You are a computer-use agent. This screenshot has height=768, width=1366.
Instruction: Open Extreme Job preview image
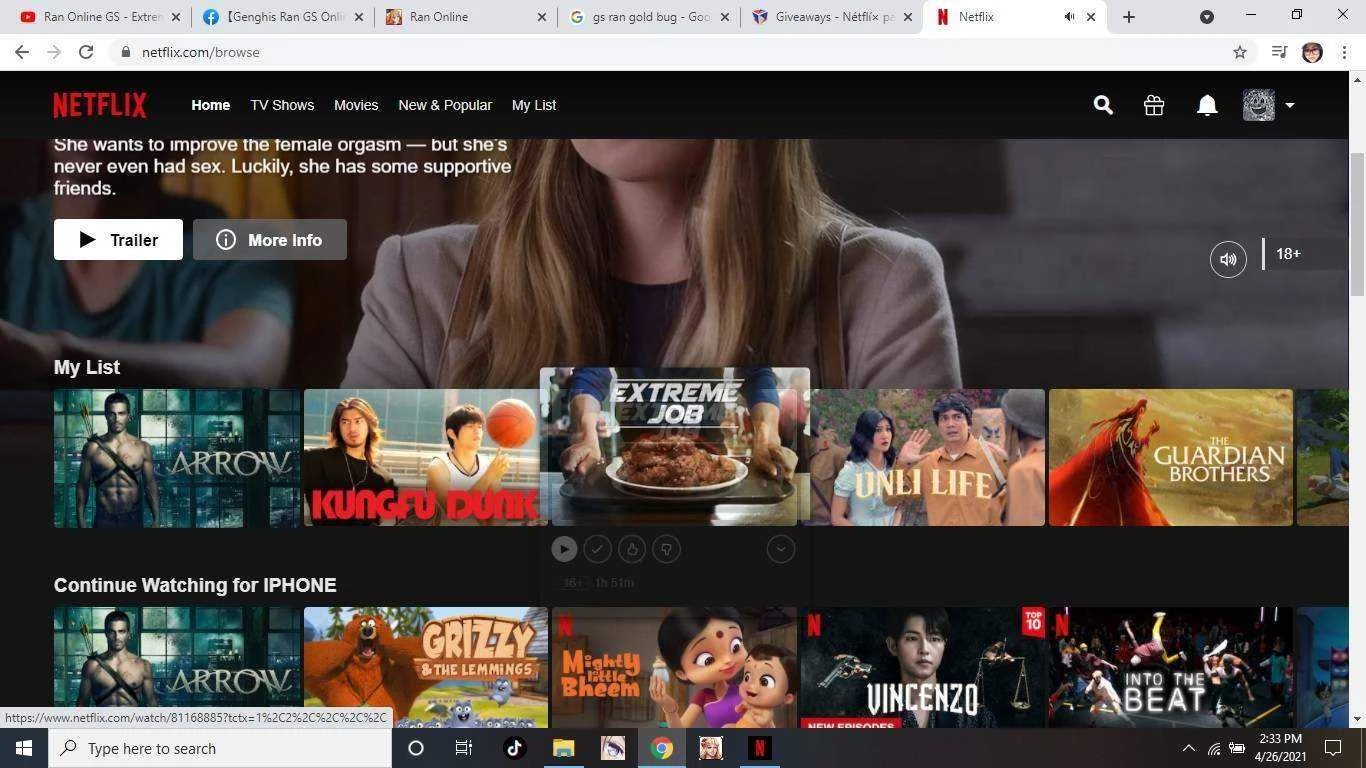pyautogui.click(x=675, y=446)
